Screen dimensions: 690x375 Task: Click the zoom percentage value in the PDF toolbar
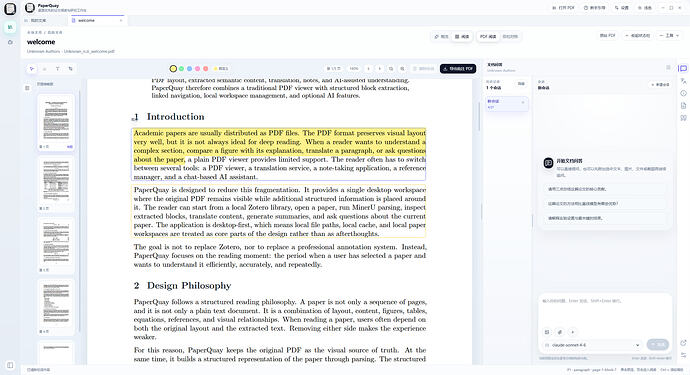(354, 69)
